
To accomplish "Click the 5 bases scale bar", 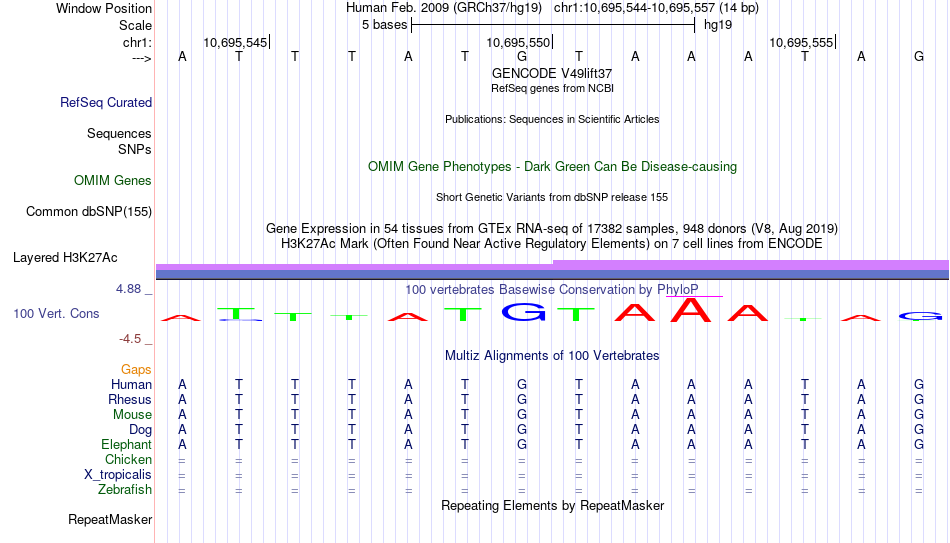I will (x=553, y=25).
